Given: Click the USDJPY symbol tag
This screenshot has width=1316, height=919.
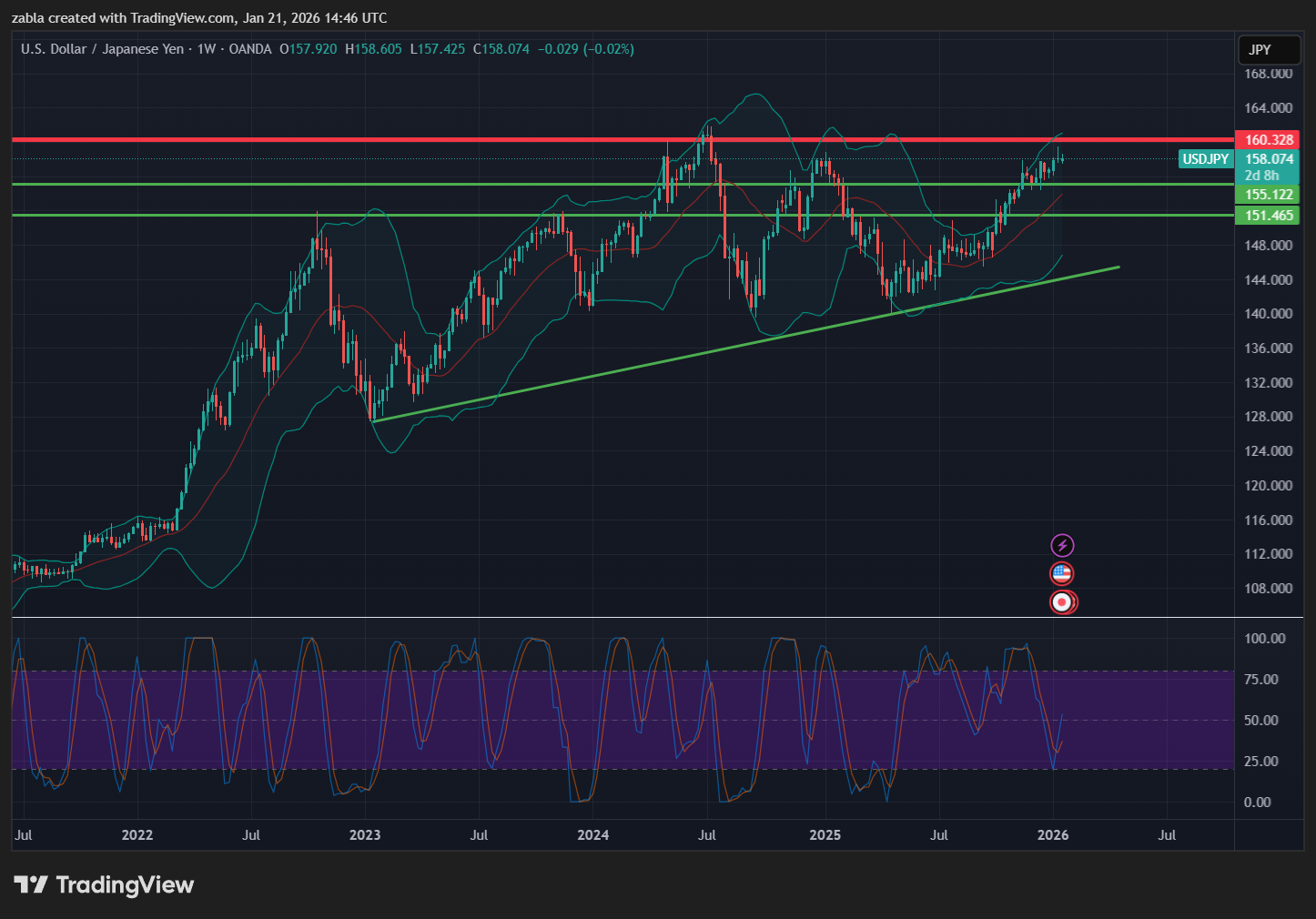Looking at the screenshot, I should tap(1205, 159).
